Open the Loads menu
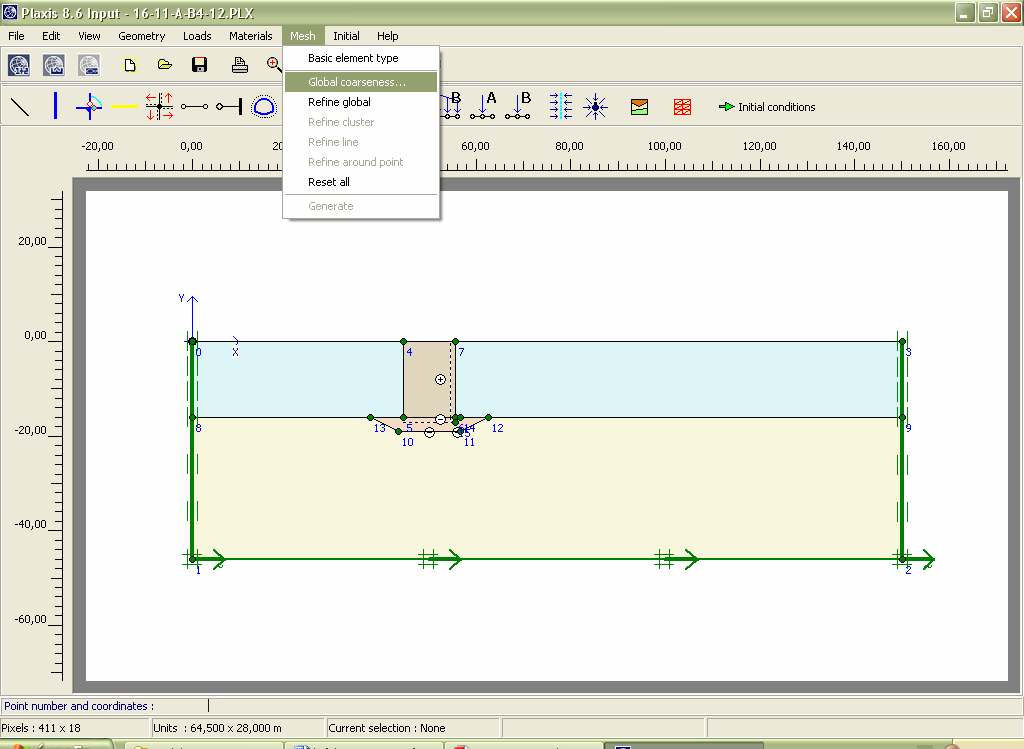The image size is (1024, 749). point(197,36)
